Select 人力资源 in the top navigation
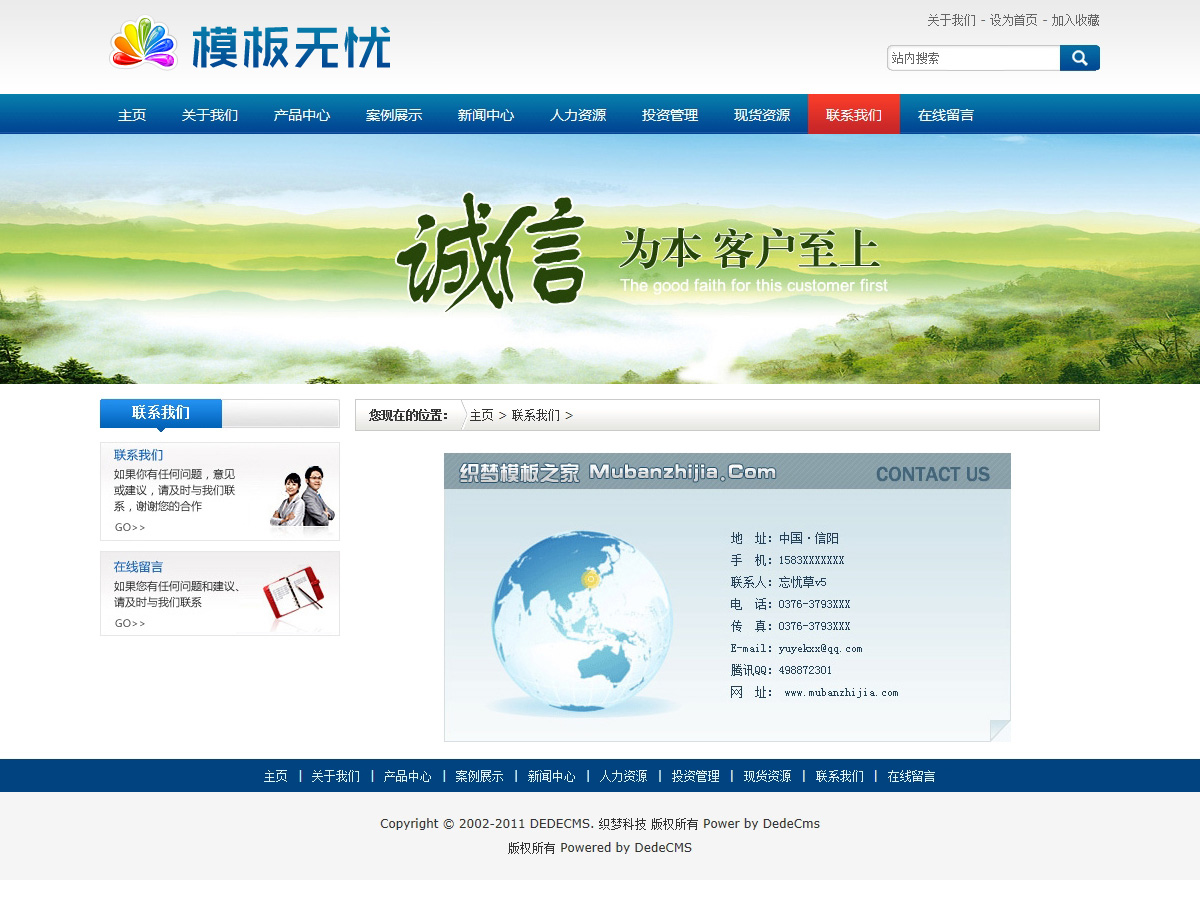Image resolution: width=1200 pixels, height=897 pixels. pos(578,115)
